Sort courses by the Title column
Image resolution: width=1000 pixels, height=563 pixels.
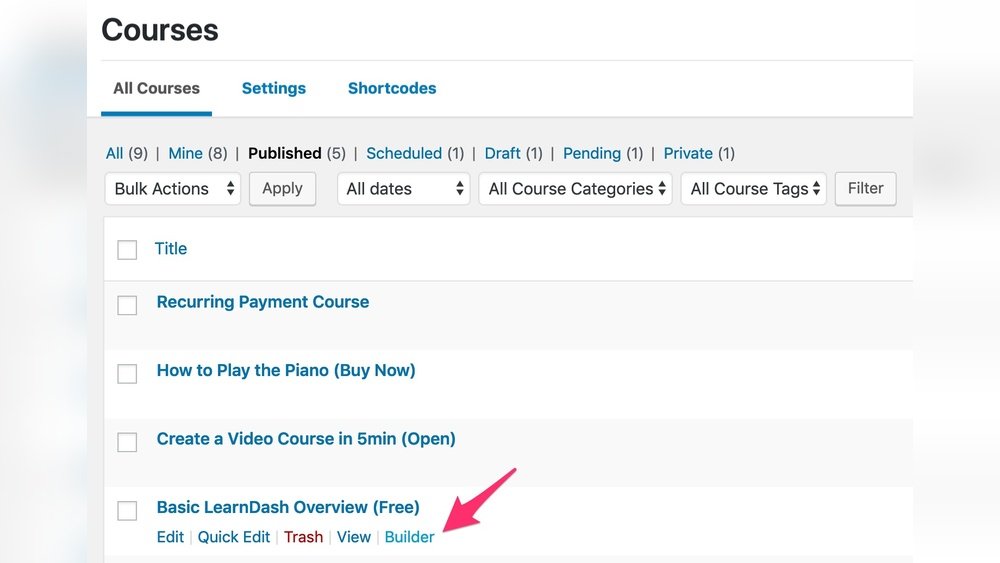(171, 249)
